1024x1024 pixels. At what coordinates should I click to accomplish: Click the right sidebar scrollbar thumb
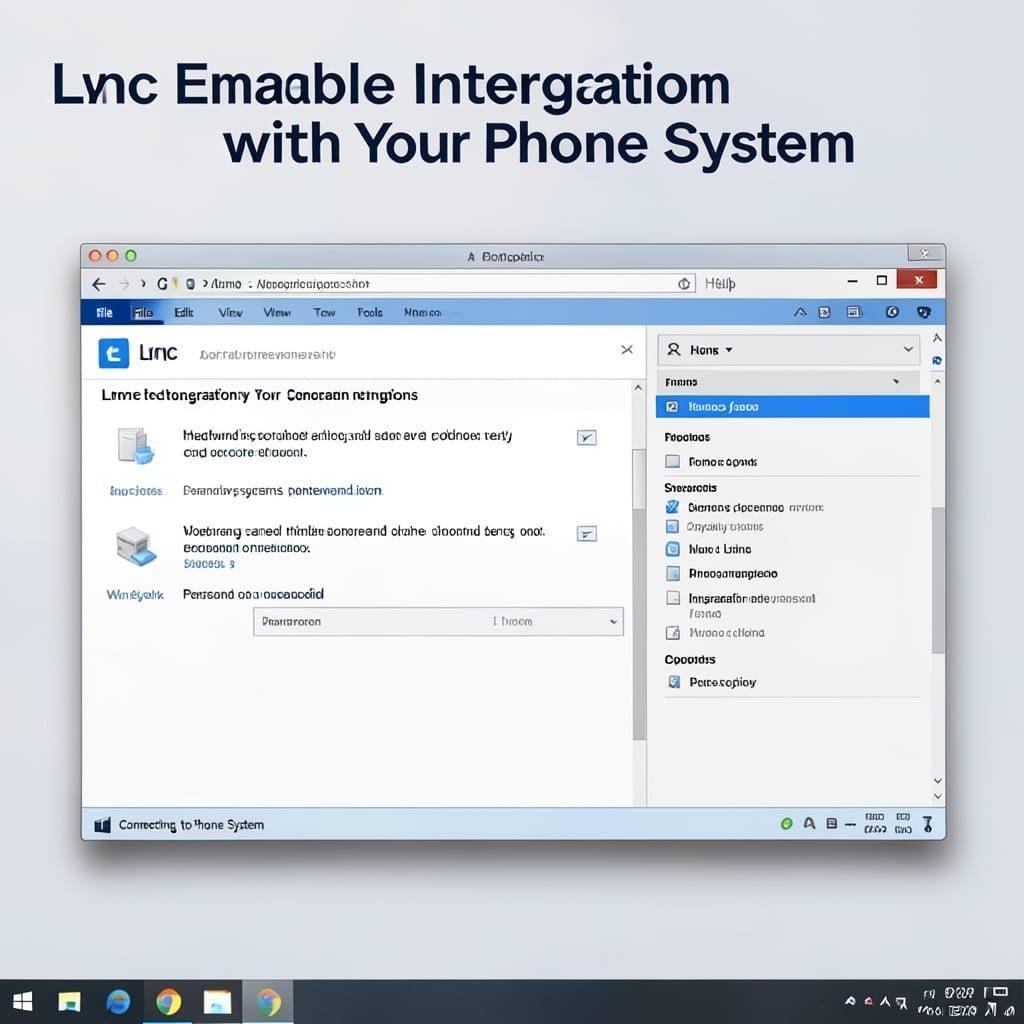pos(938,580)
